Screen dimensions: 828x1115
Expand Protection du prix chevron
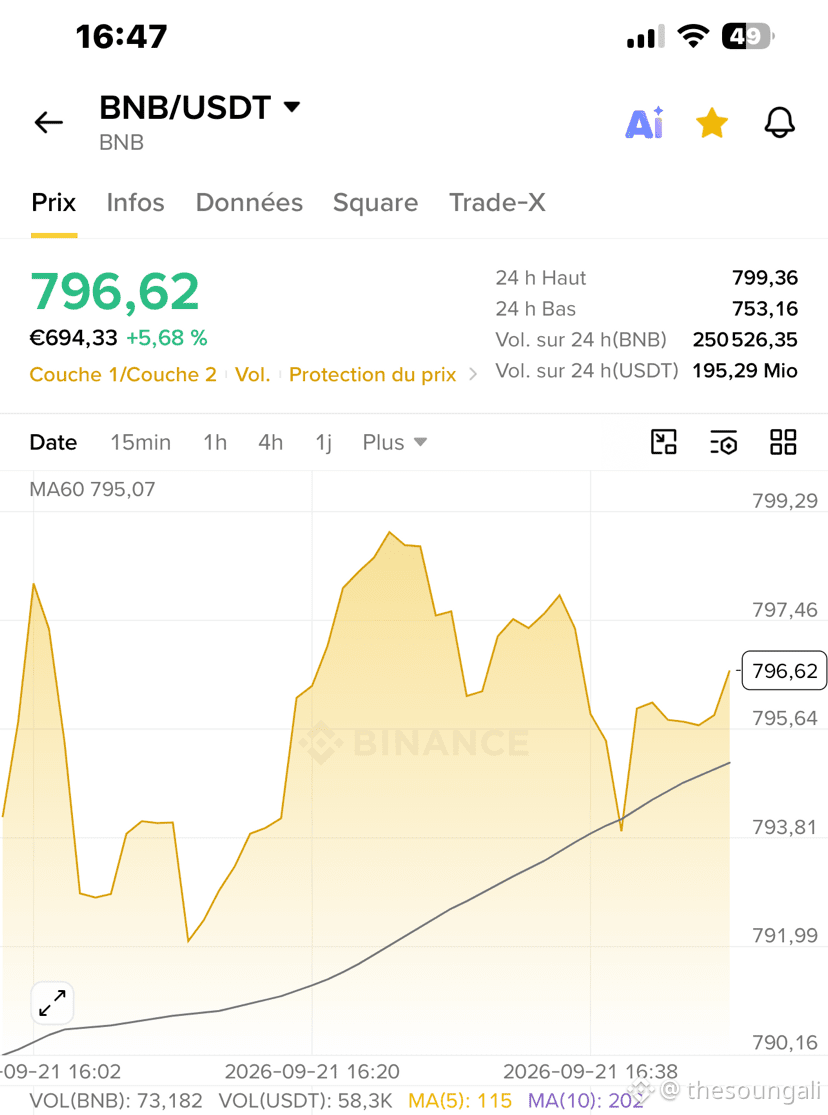[x=473, y=374]
